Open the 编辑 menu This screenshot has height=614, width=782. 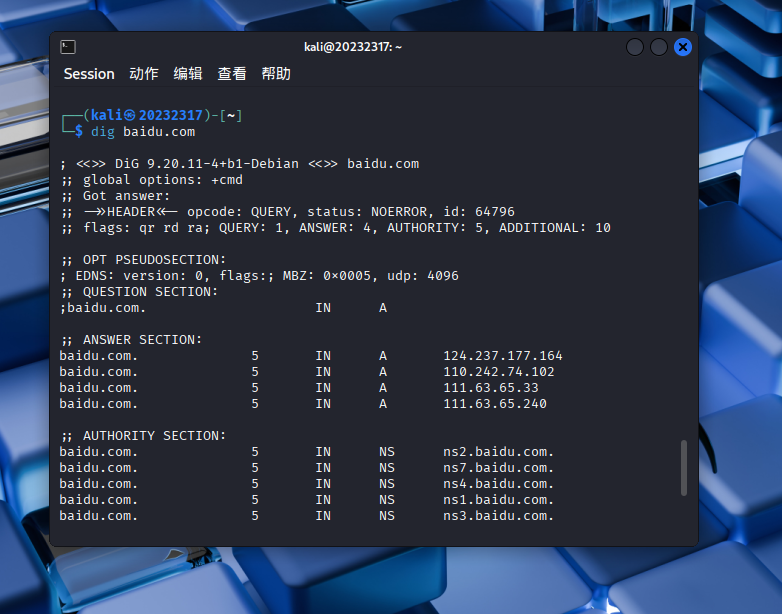point(188,74)
